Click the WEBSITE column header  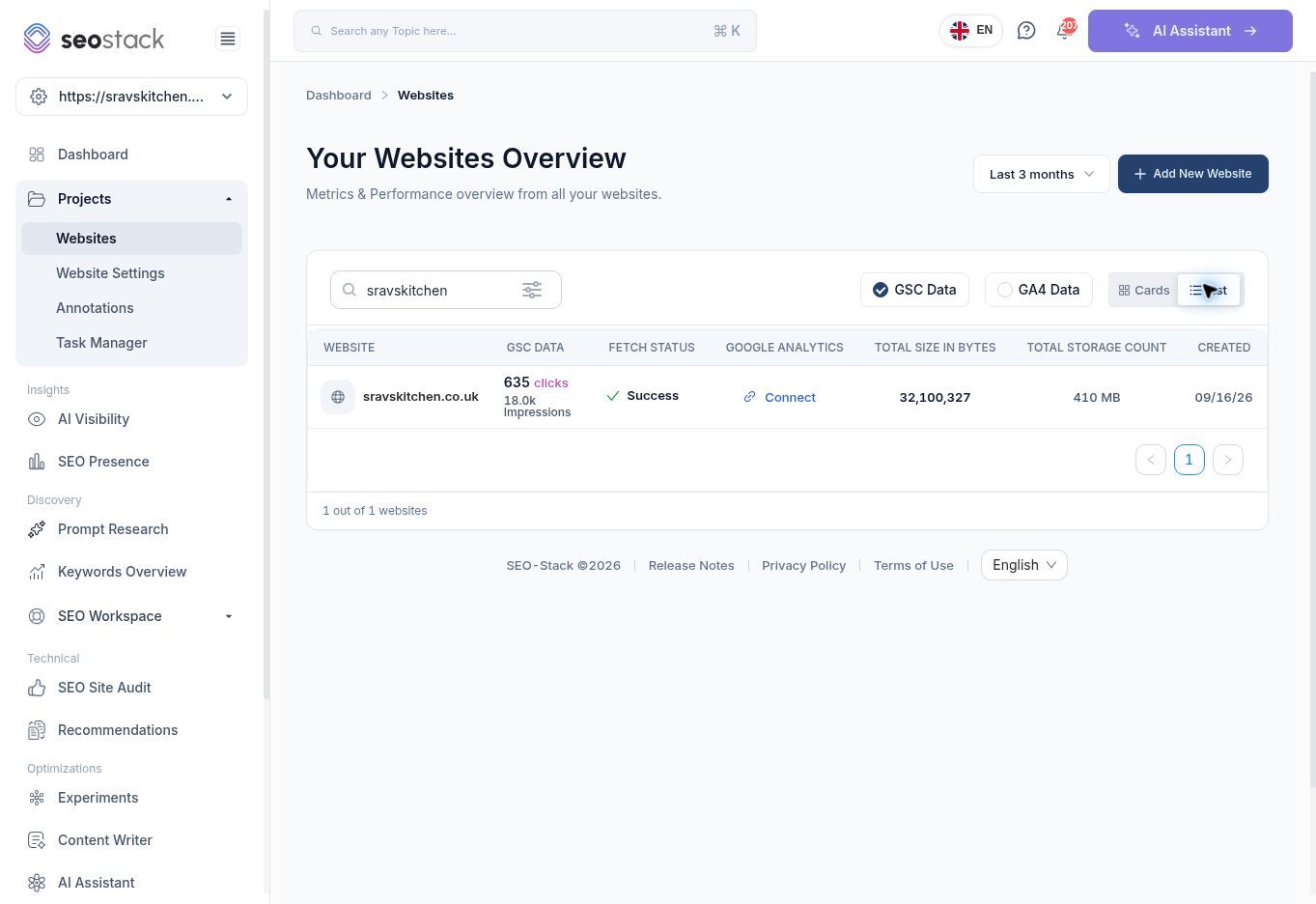(x=350, y=348)
